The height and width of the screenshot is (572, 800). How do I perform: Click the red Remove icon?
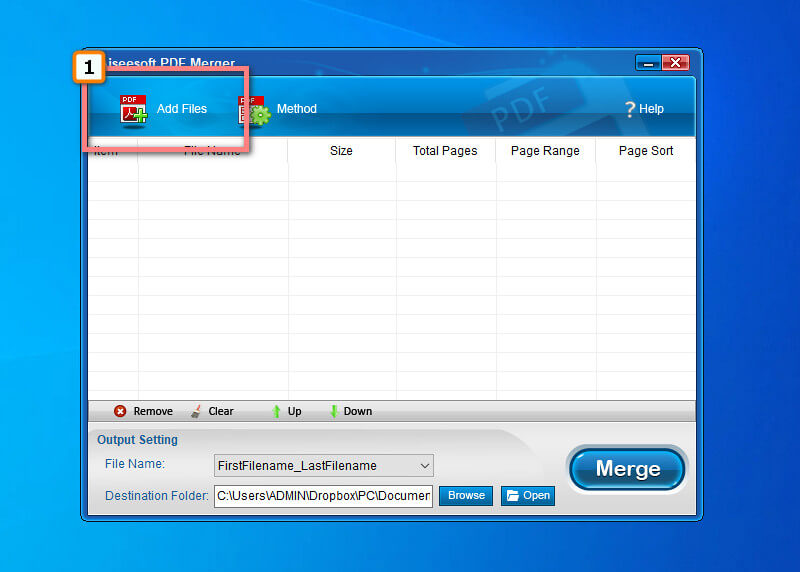point(120,411)
